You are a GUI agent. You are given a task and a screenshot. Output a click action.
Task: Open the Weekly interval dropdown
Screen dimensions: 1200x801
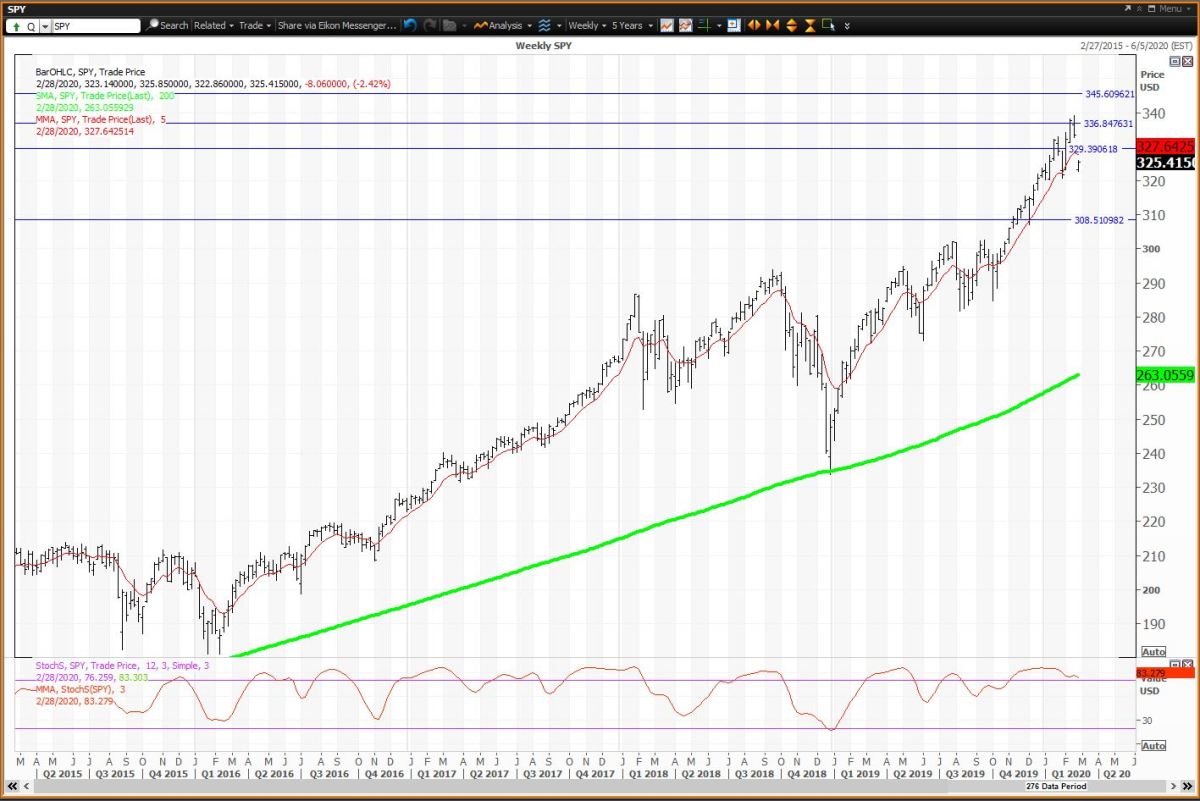586,25
